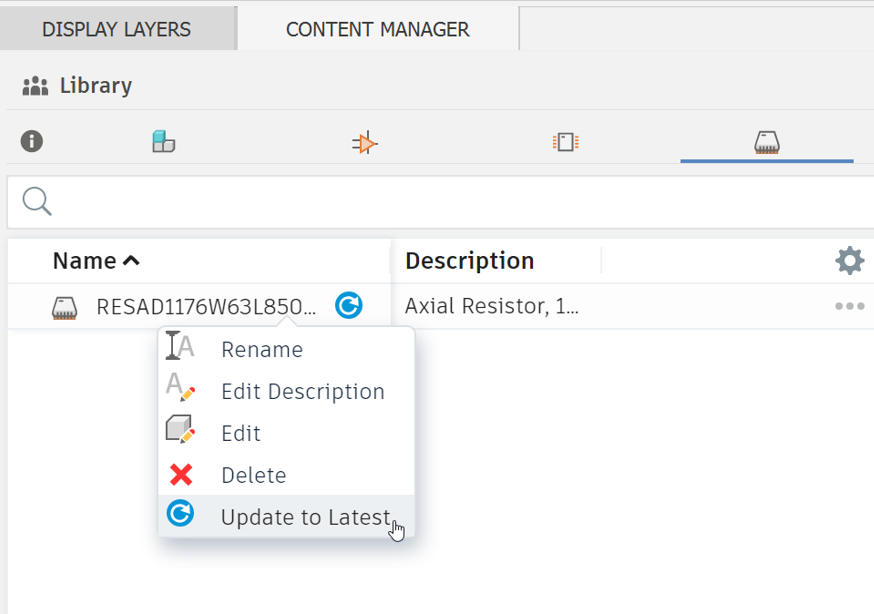Select the CONTENT MANAGER tab

(x=377, y=28)
